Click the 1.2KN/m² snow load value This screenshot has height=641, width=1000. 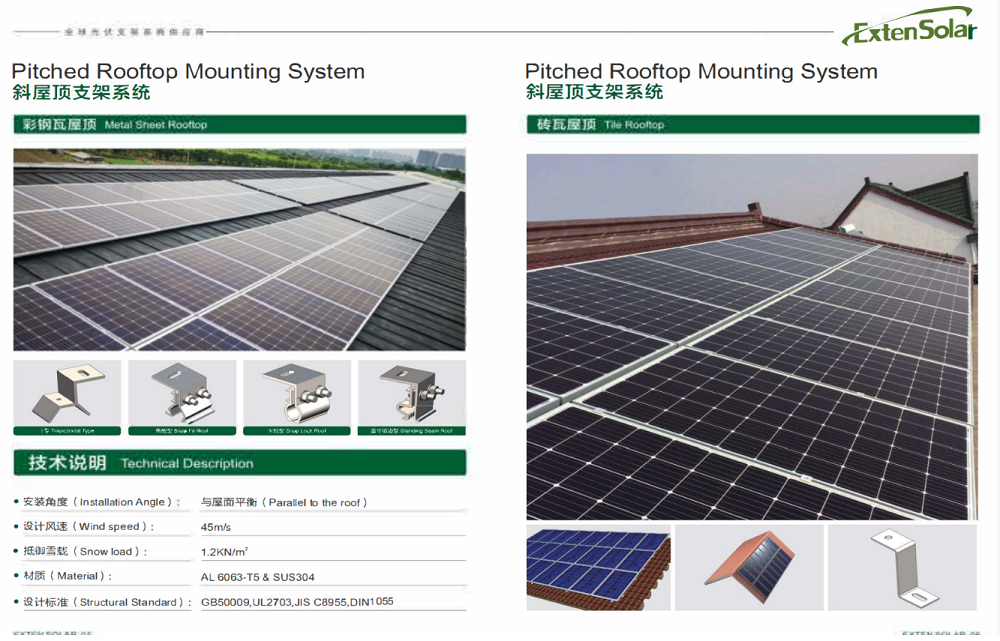225,552
